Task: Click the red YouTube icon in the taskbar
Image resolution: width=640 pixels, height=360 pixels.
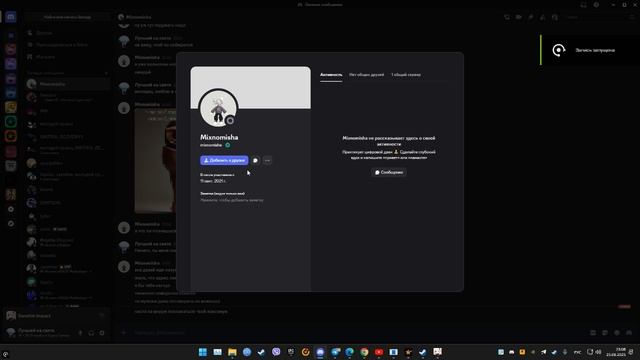Action: (x=379, y=352)
